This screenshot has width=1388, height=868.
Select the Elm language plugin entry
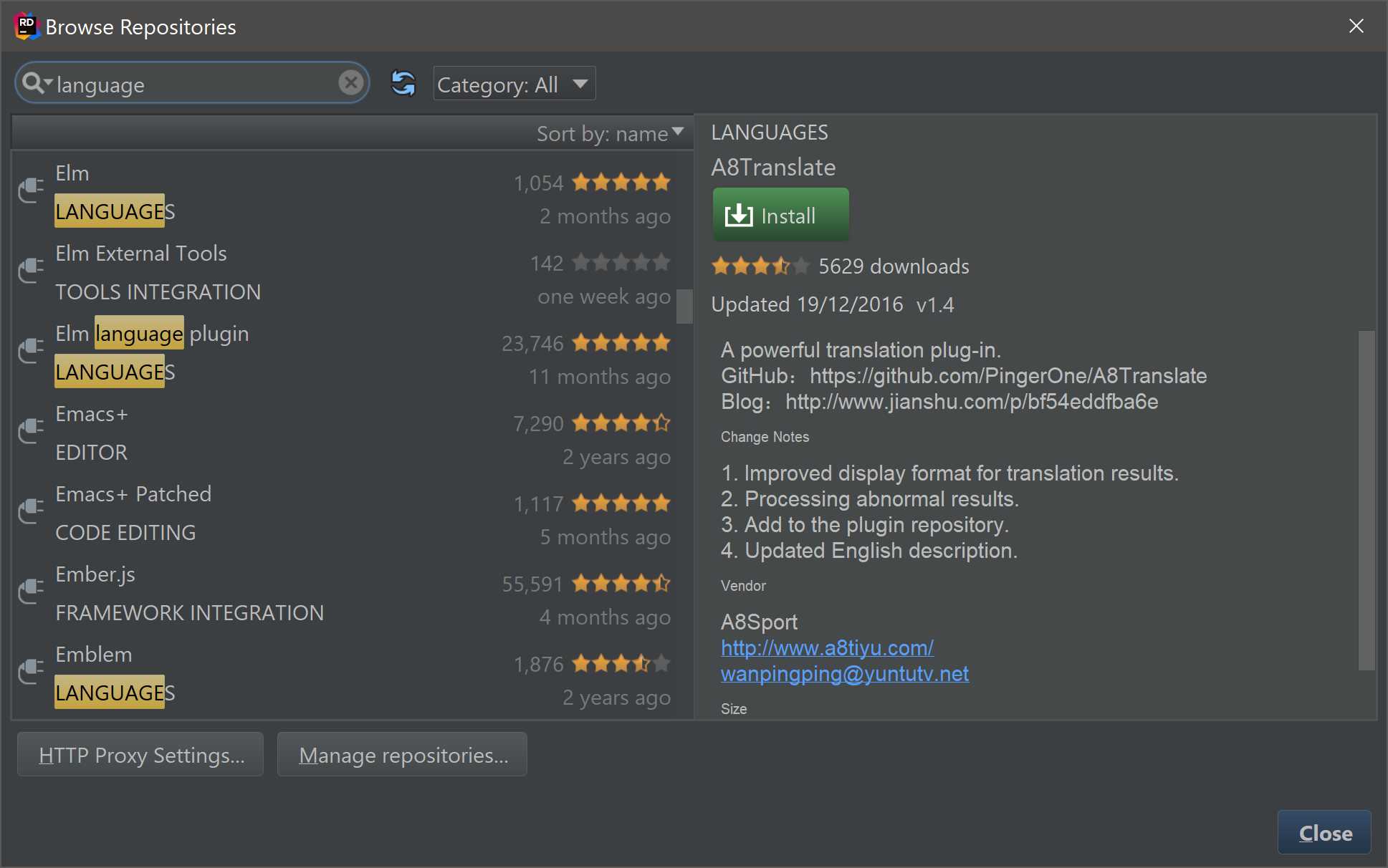coord(152,334)
